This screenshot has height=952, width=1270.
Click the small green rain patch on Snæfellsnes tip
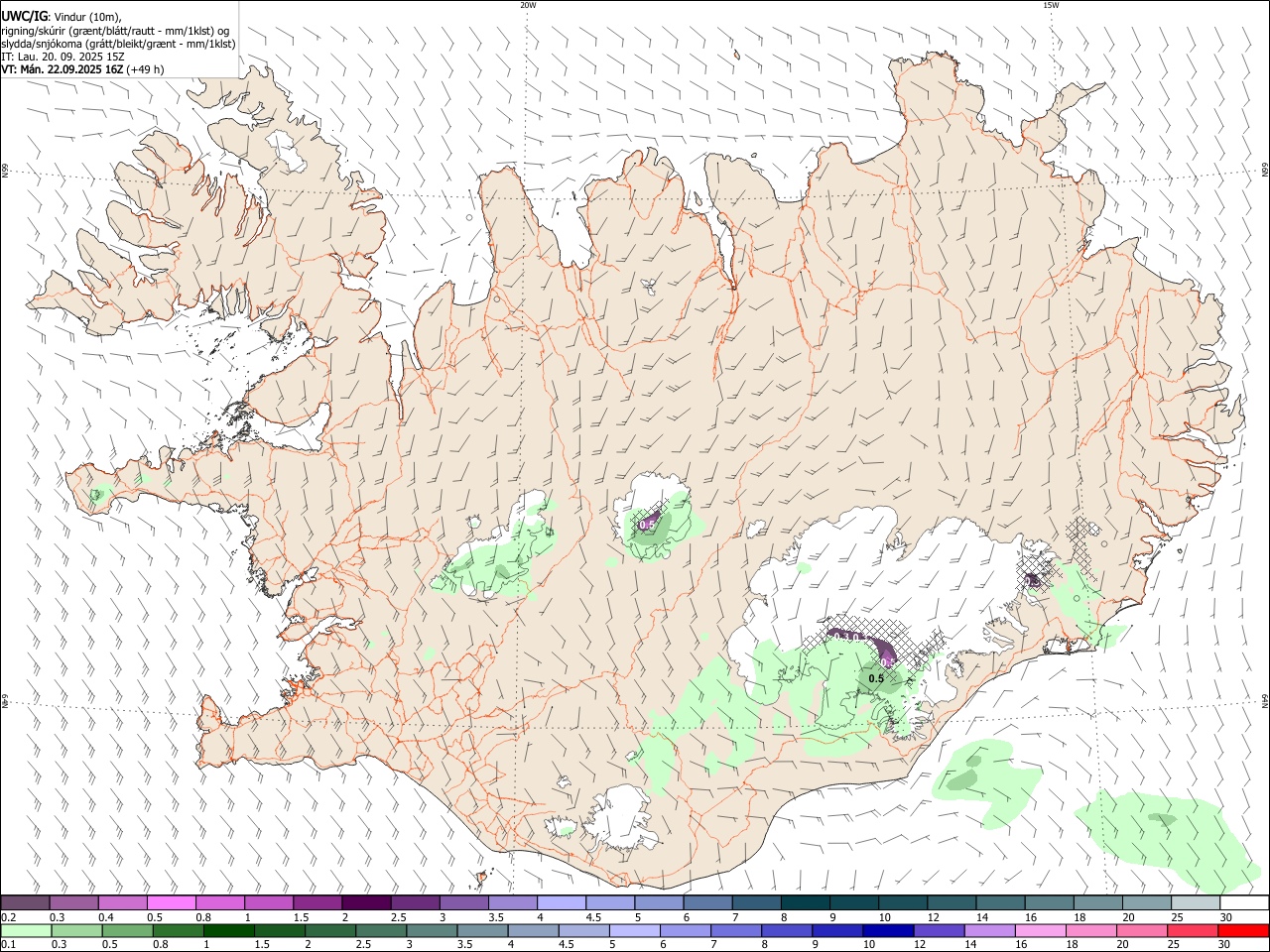[x=96, y=494]
